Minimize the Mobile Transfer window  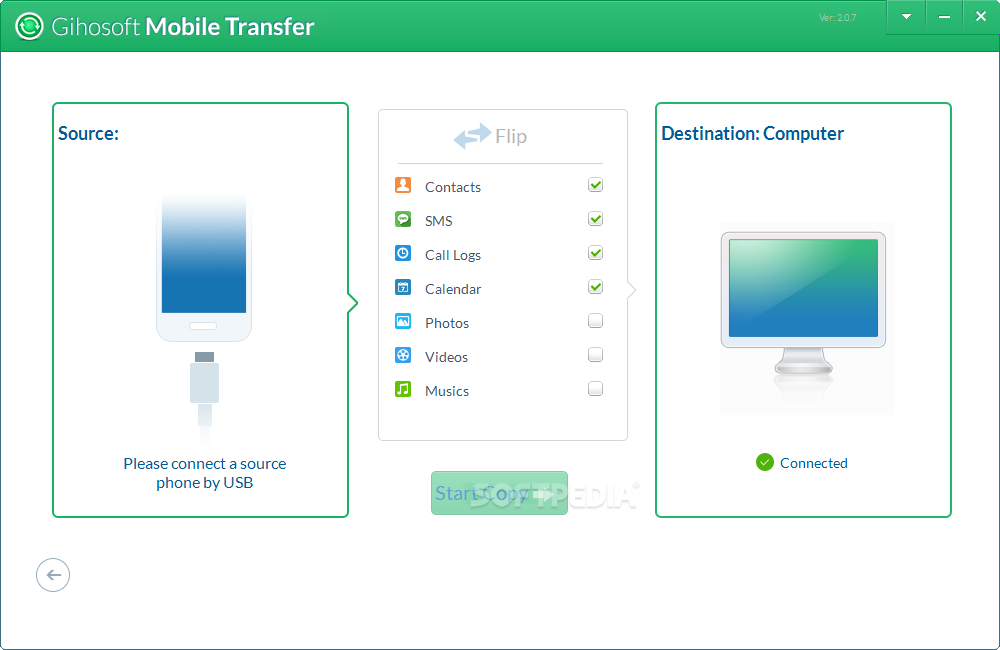click(x=945, y=17)
